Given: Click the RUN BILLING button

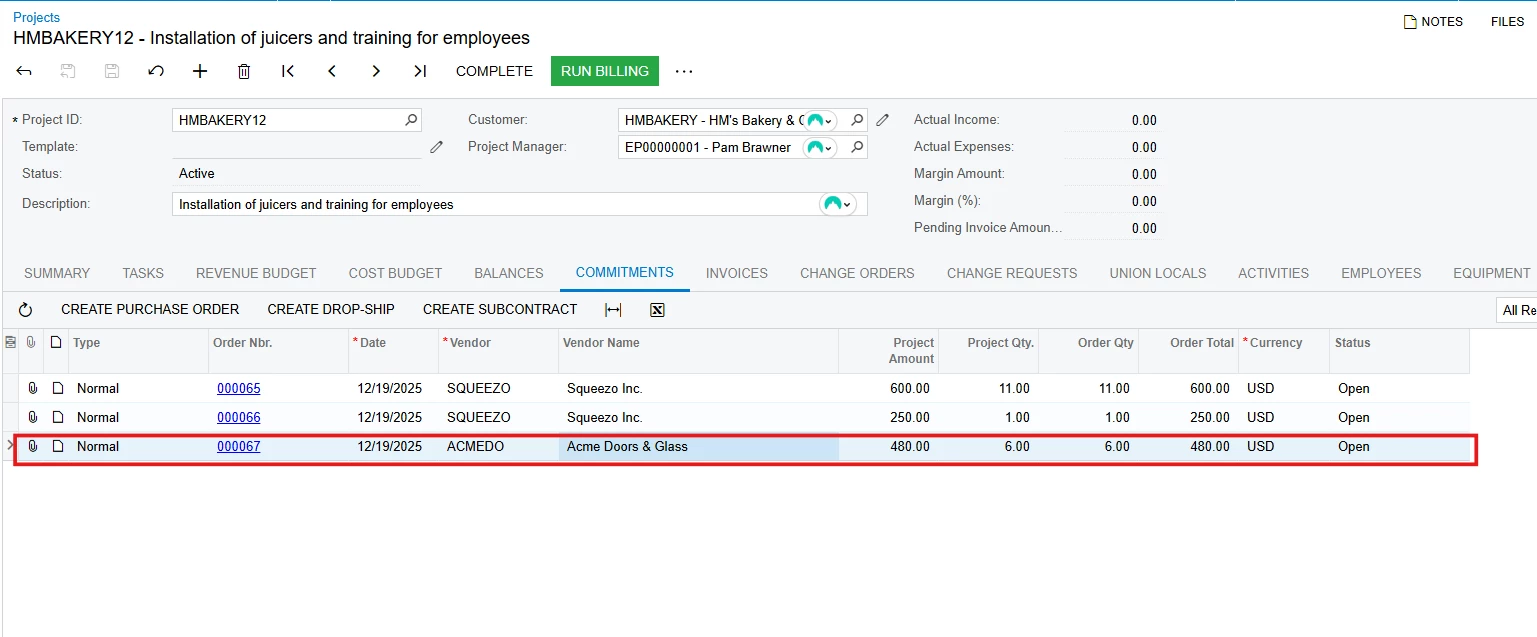Looking at the screenshot, I should point(605,71).
